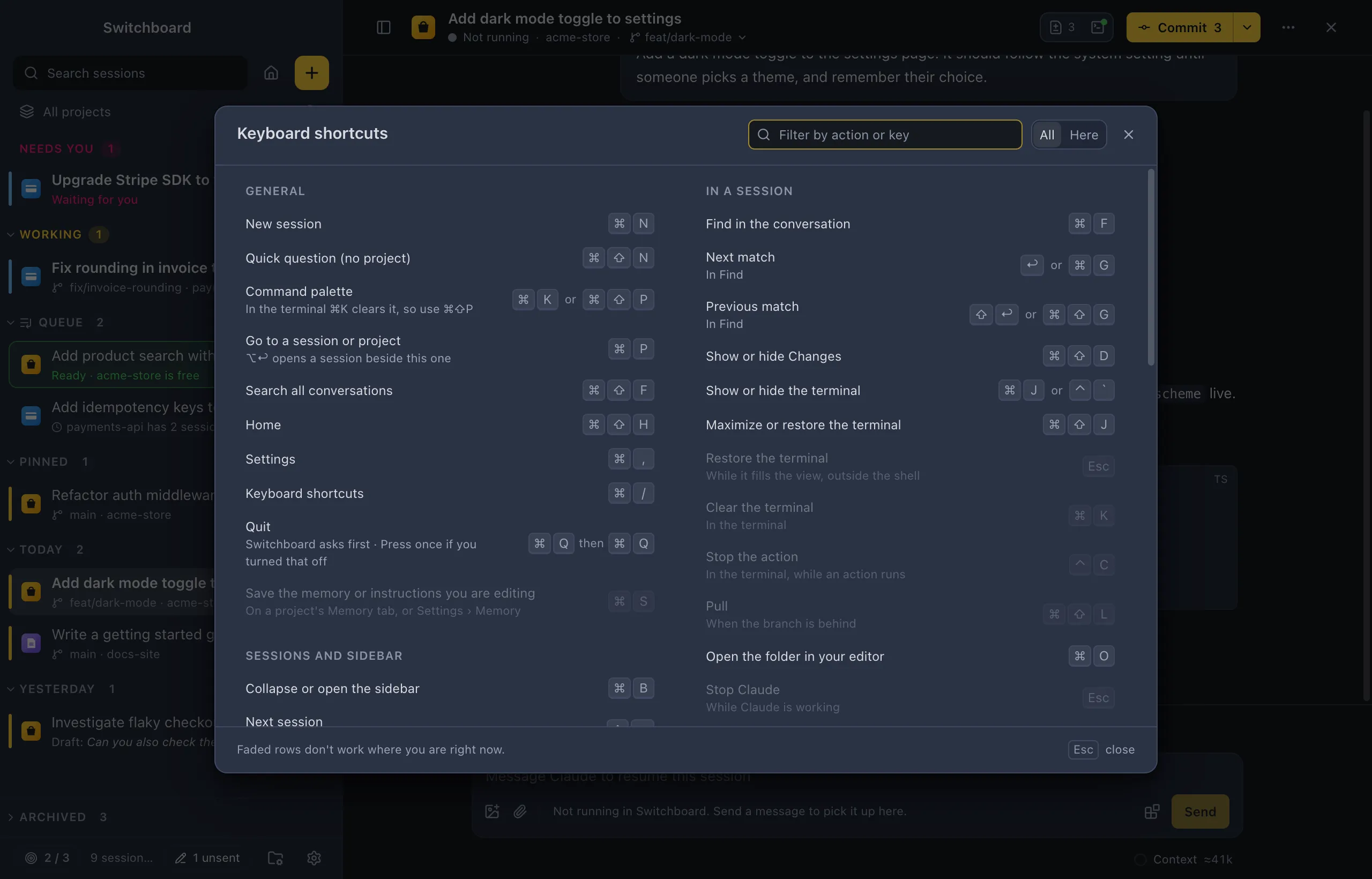
Task: Click the Search sessions field
Action: click(130, 73)
